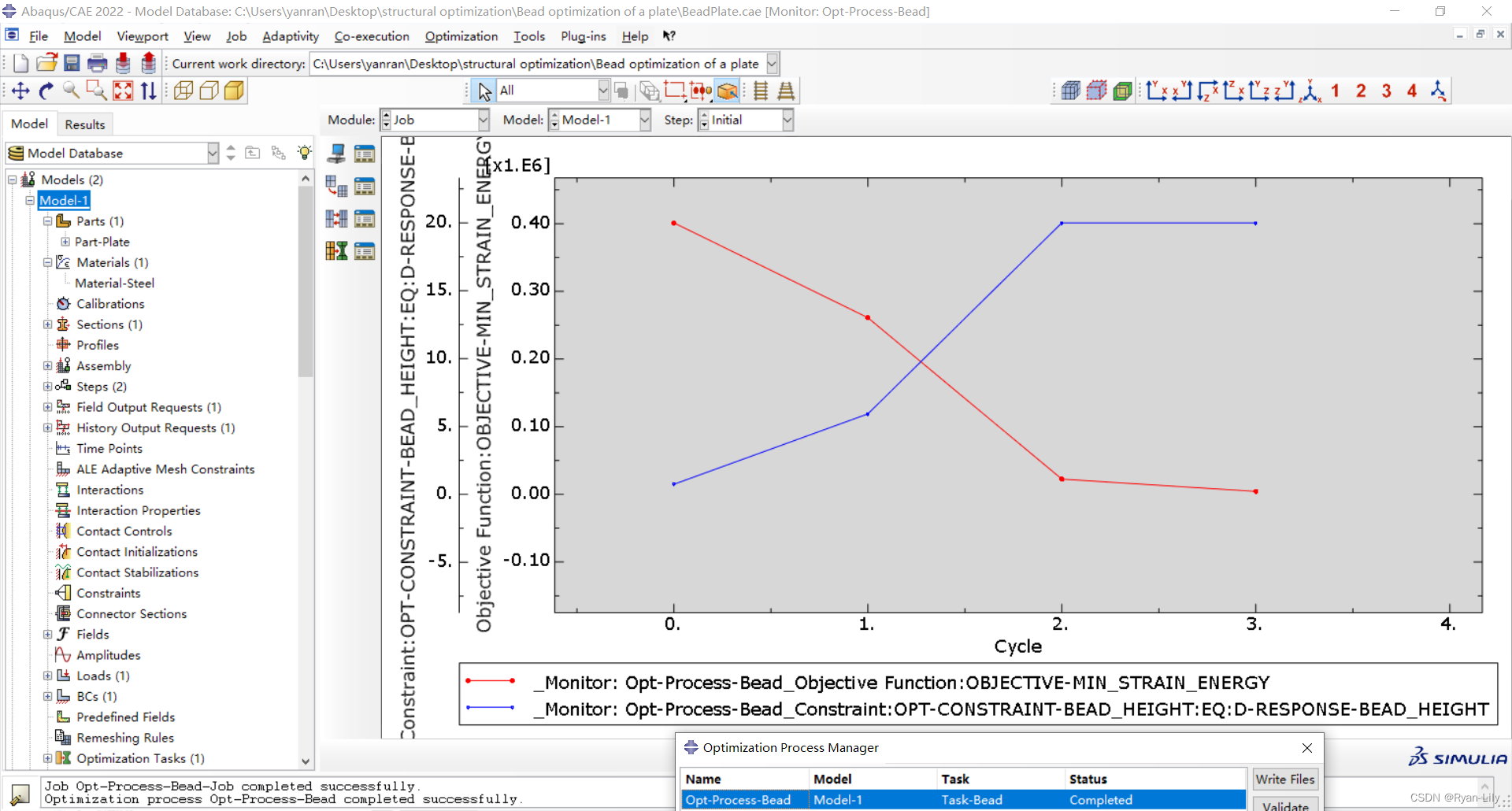Image resolution: width=1512 pixels, height=811 pixels.
Task: Expand the Part-Plate node
Action: [65, 242]
